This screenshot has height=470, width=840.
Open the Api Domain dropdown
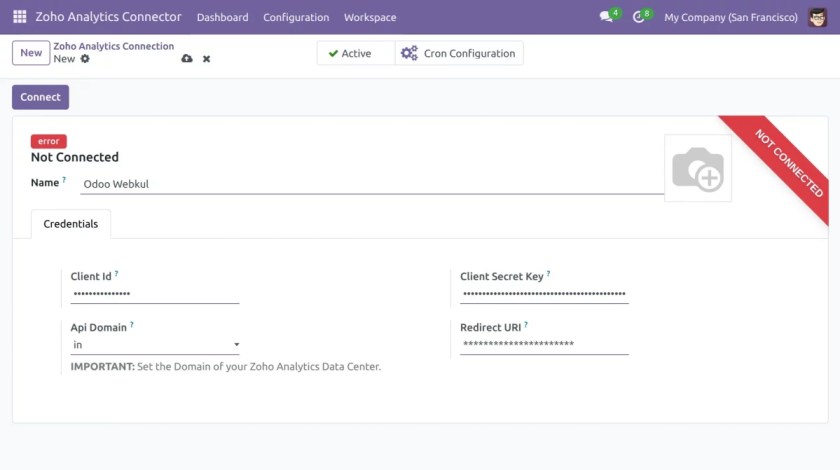click(x=155, y=345)
